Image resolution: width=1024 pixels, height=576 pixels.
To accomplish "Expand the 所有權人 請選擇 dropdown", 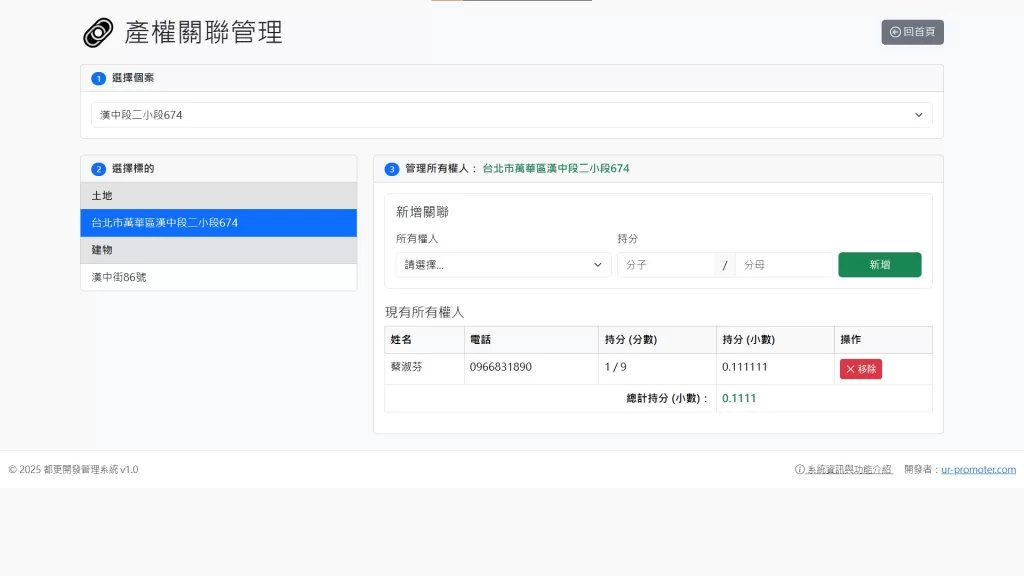I will pos(503,265).
